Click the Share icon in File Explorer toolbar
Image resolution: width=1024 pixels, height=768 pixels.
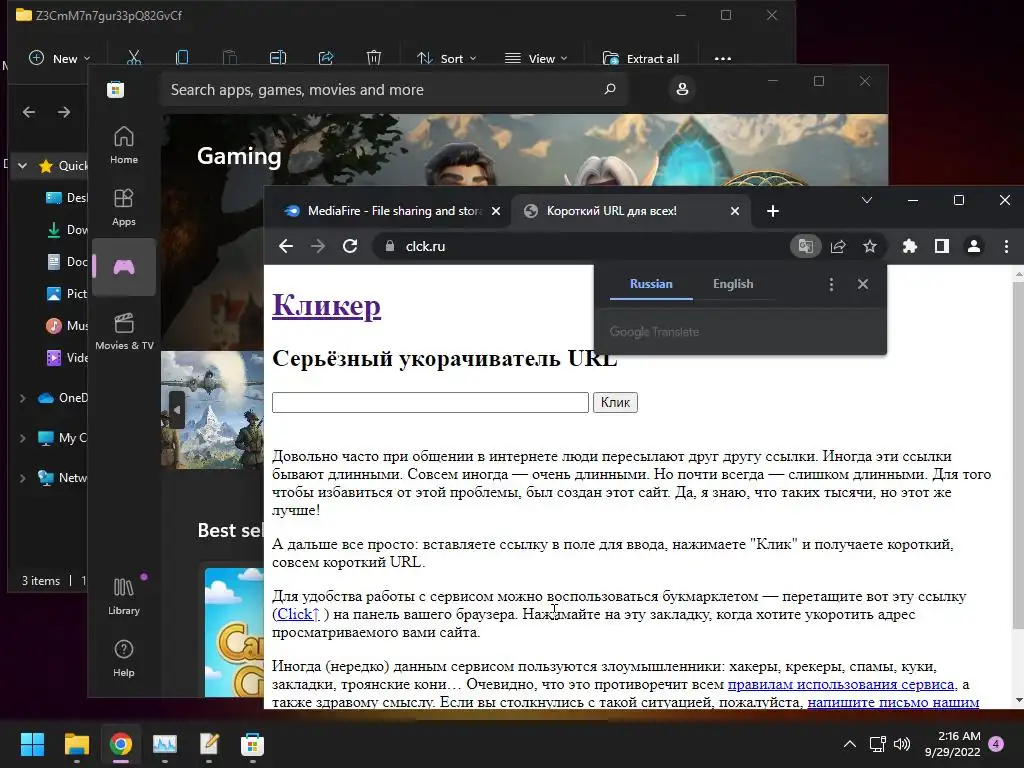(x=326, y=58)
